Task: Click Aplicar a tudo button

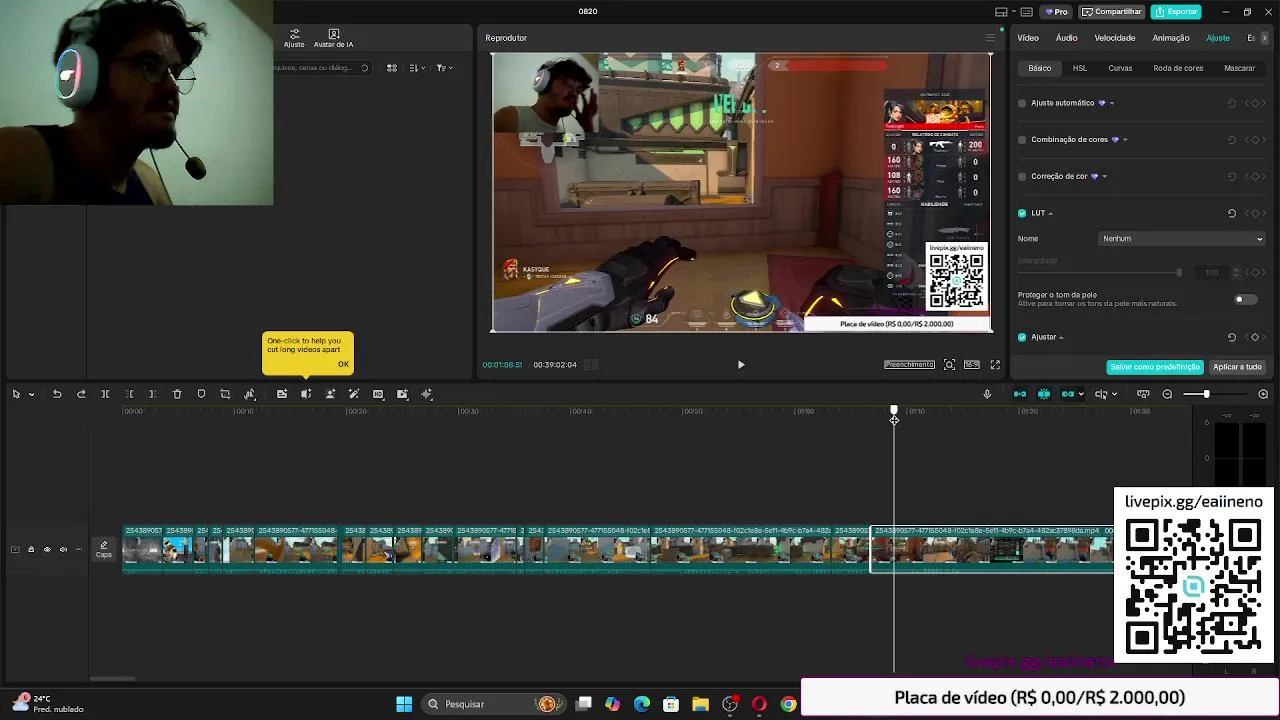Action: coord(1238,367)
